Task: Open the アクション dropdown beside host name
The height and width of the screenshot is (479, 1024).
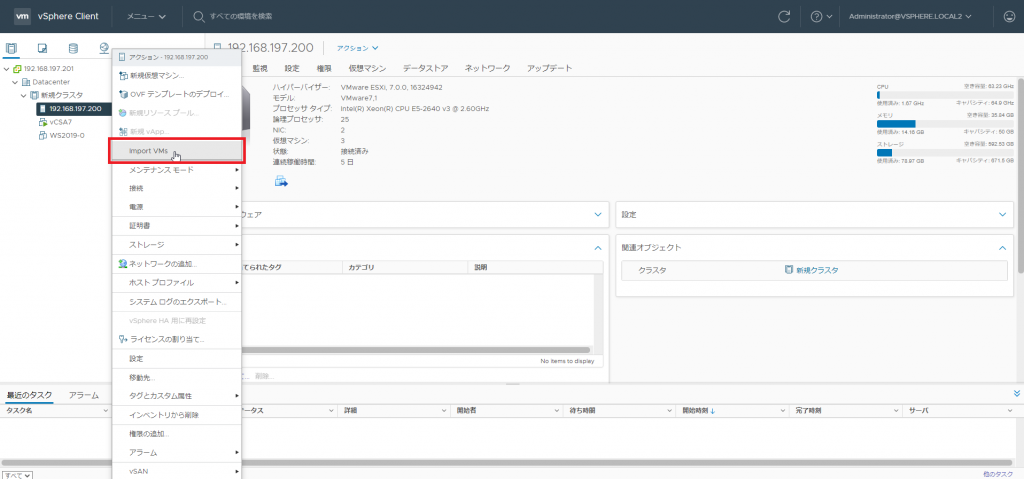Action: click(357, 48)
